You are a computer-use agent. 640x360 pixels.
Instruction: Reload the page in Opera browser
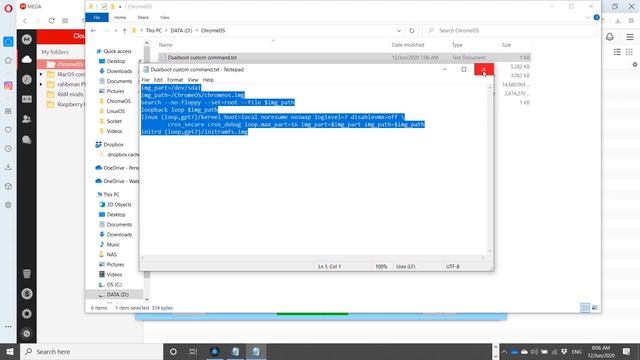(51, 20)
